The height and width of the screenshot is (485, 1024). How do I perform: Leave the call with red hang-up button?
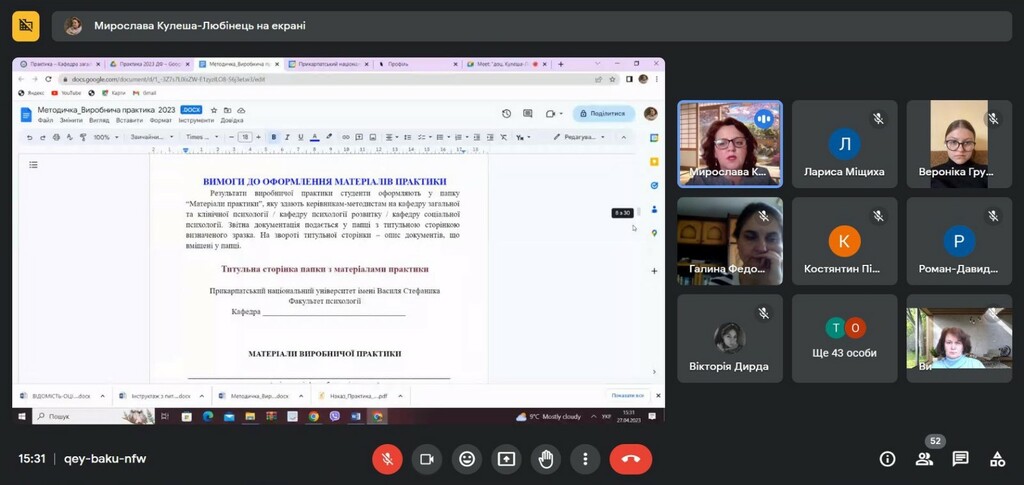631,459
